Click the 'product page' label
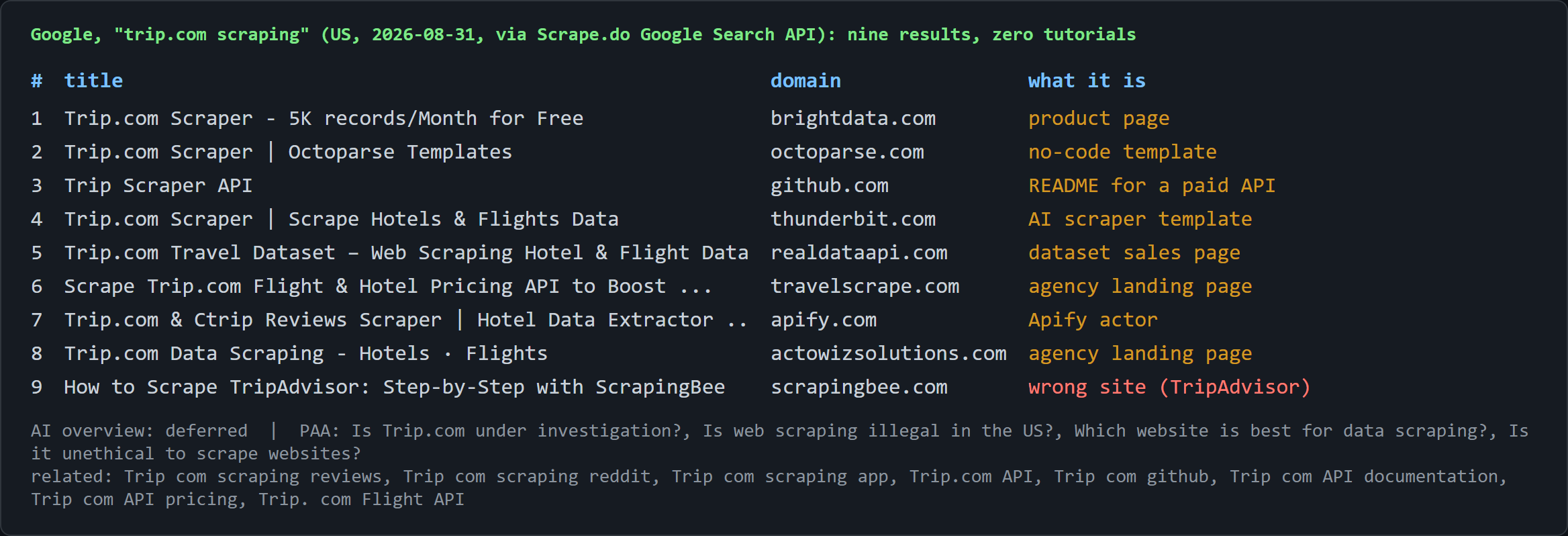 (x=1099, y=119)
